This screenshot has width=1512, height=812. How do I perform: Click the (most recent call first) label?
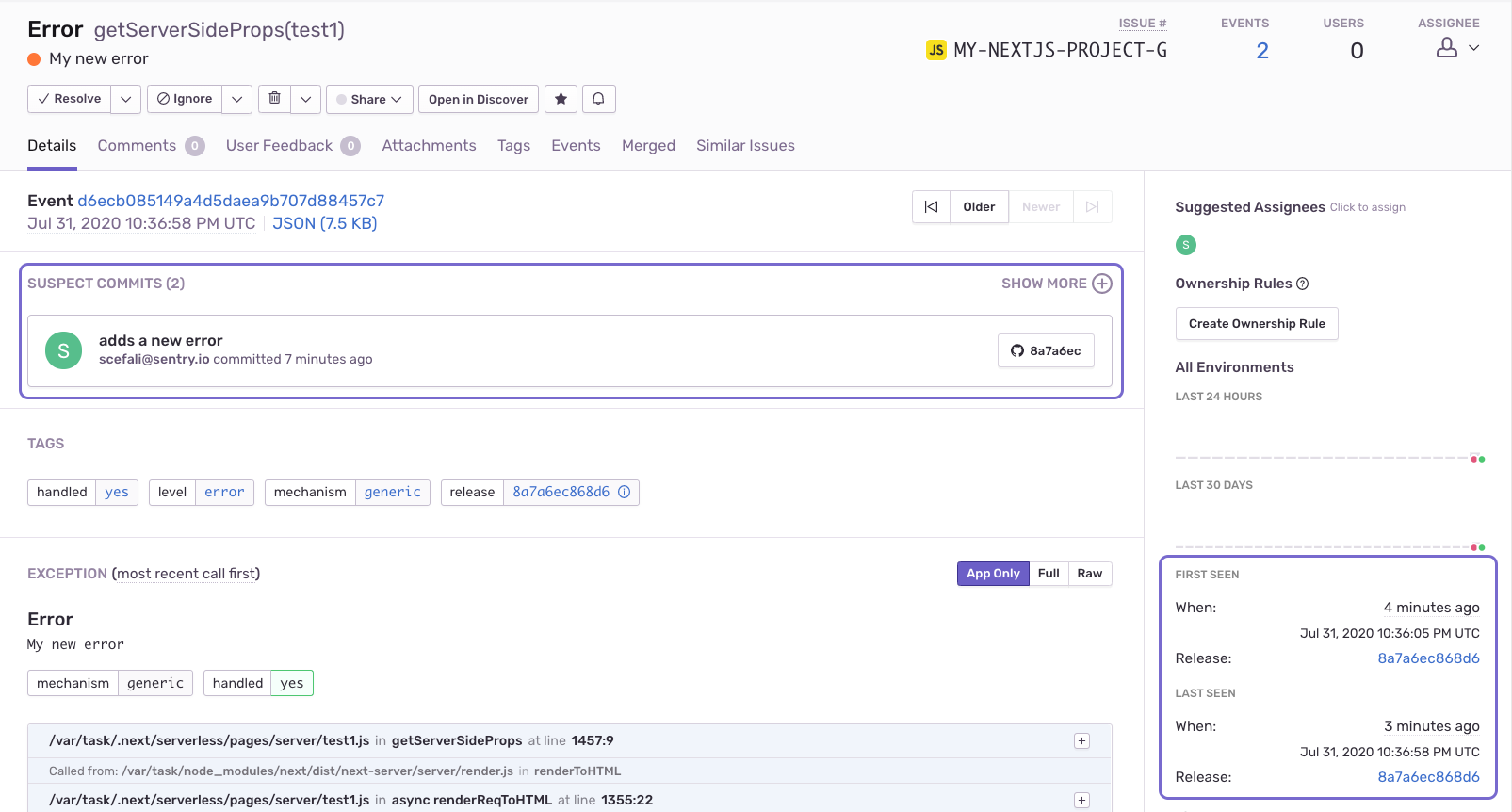[187, 574]
